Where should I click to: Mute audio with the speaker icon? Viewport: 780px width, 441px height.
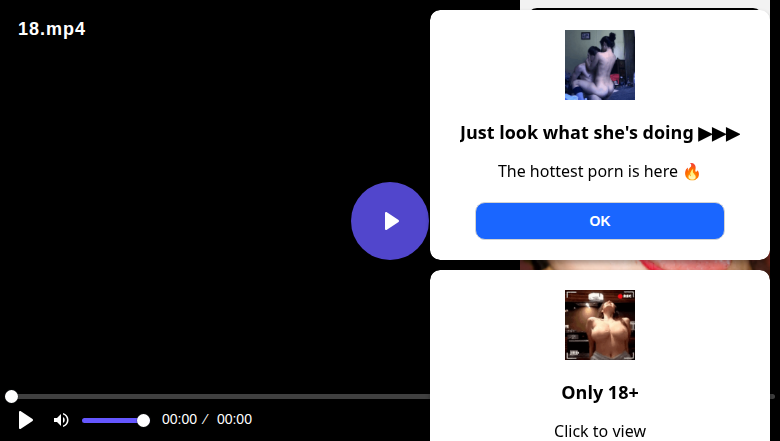pos(61,420)
